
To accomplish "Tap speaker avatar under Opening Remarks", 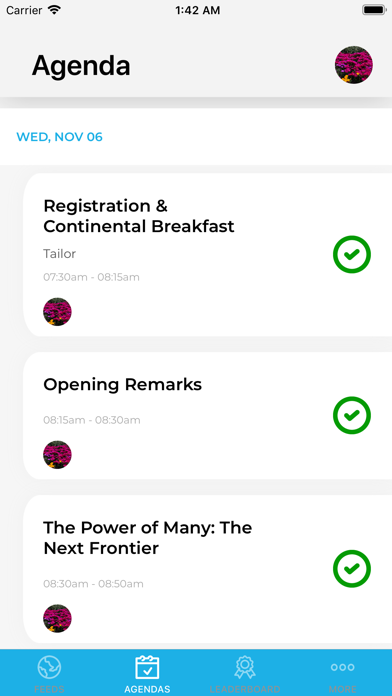I will click(x=57, y=455).
